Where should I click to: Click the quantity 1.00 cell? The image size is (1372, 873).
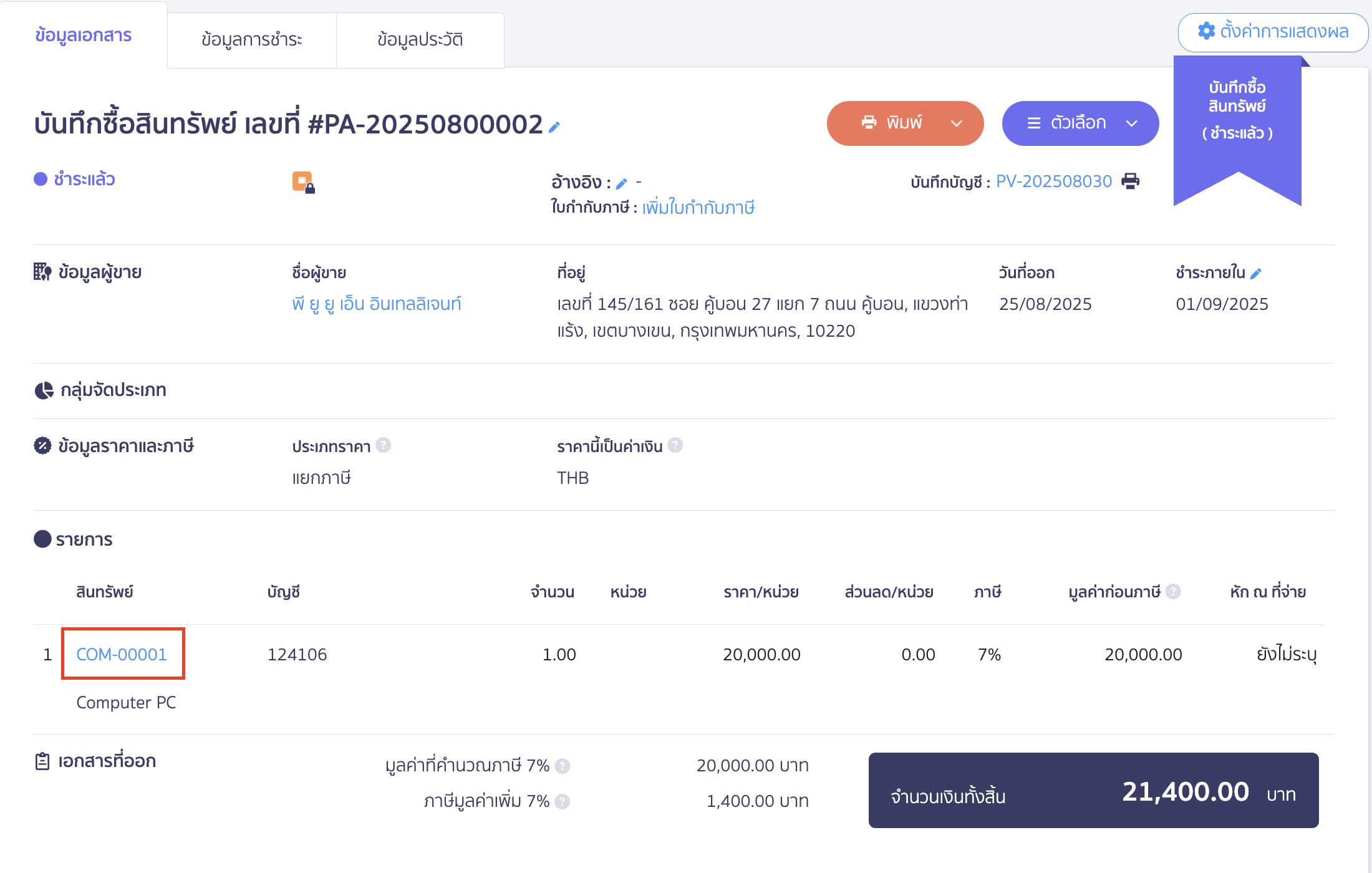(559, 654)
